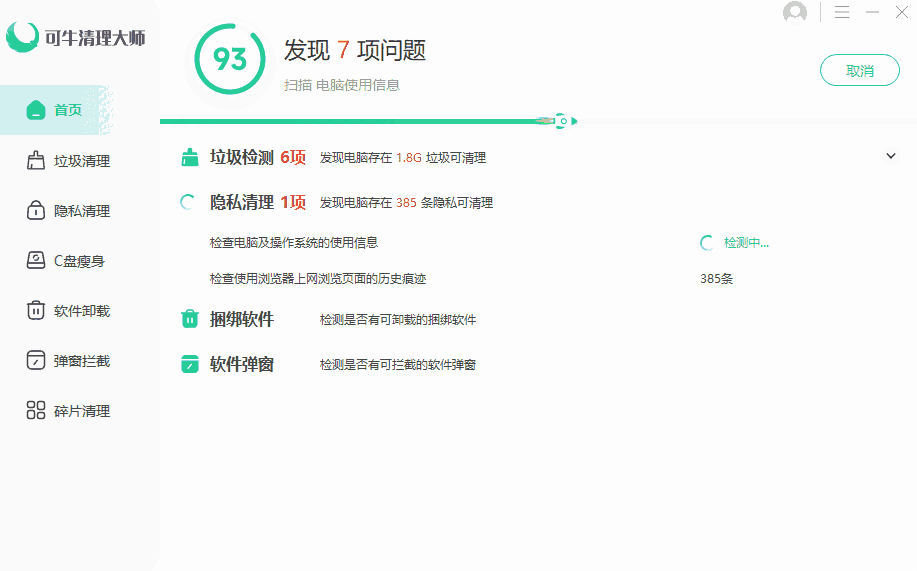Click the 弹窗拦截 window sidebar icon
The height and width of the screenshot is (571, 917).
click(x=36, y=360)
